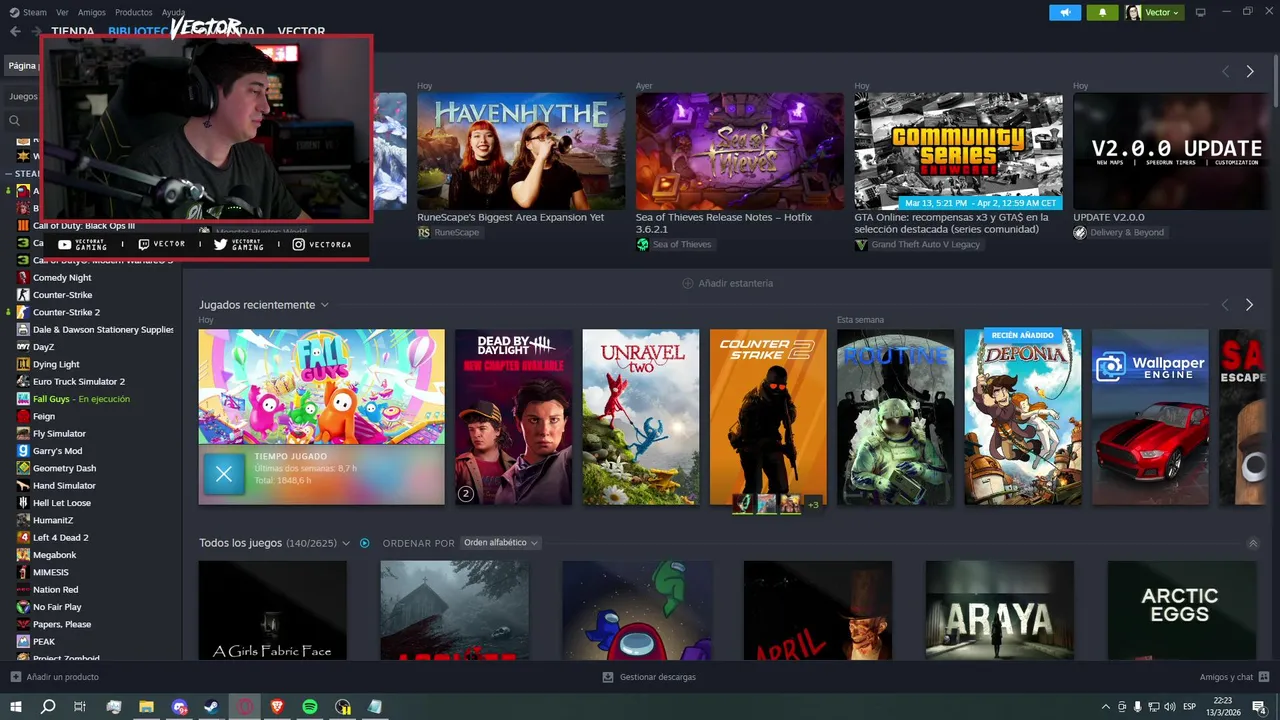Select Left 4 Dead 2 in list
This screenshot has height=720, width=1280.
[x=60, y=538]
